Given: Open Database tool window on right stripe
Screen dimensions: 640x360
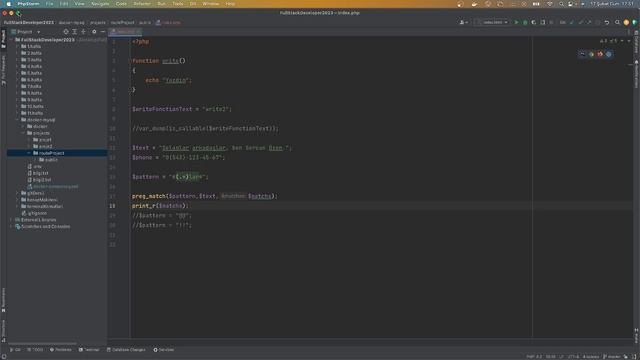Looking at the screenshot, I should point(636,41).
